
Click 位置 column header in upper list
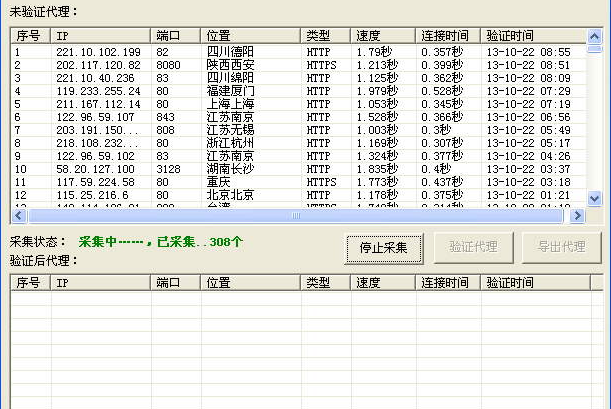point(250,35)
